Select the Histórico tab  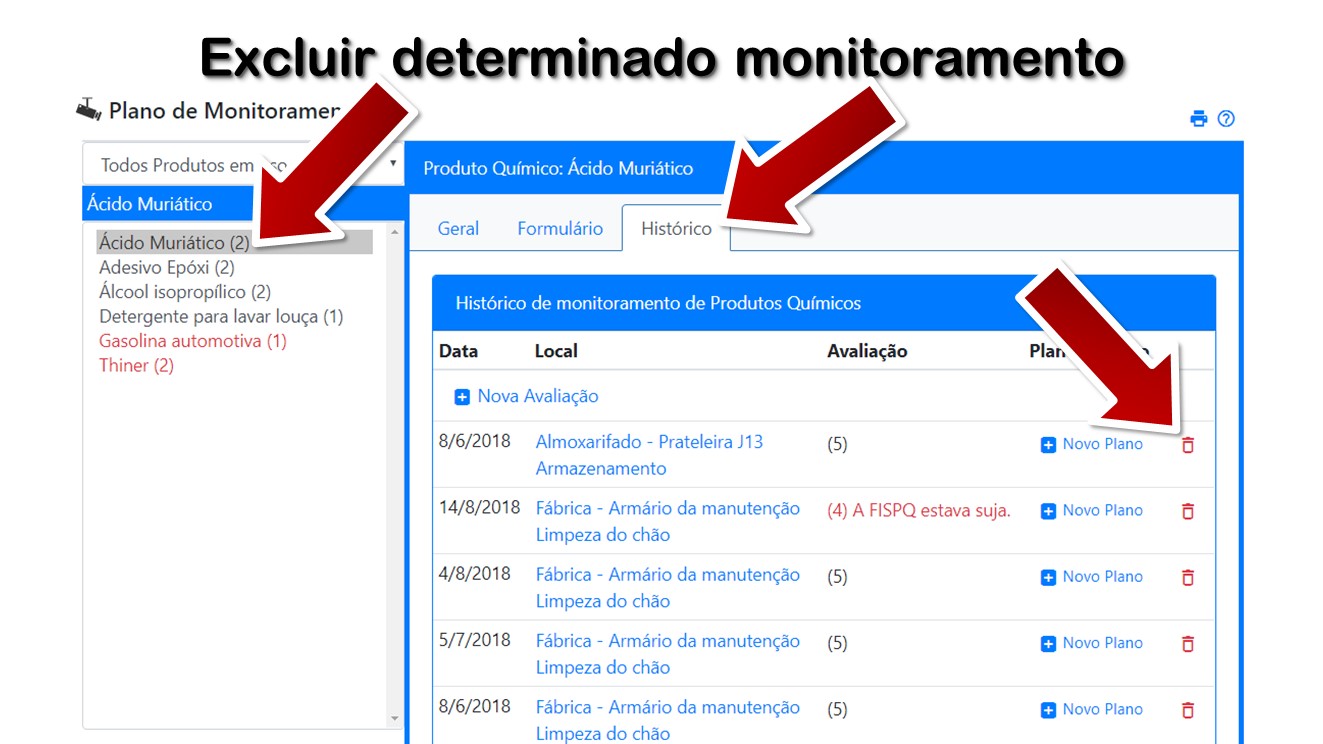[676, 228]
